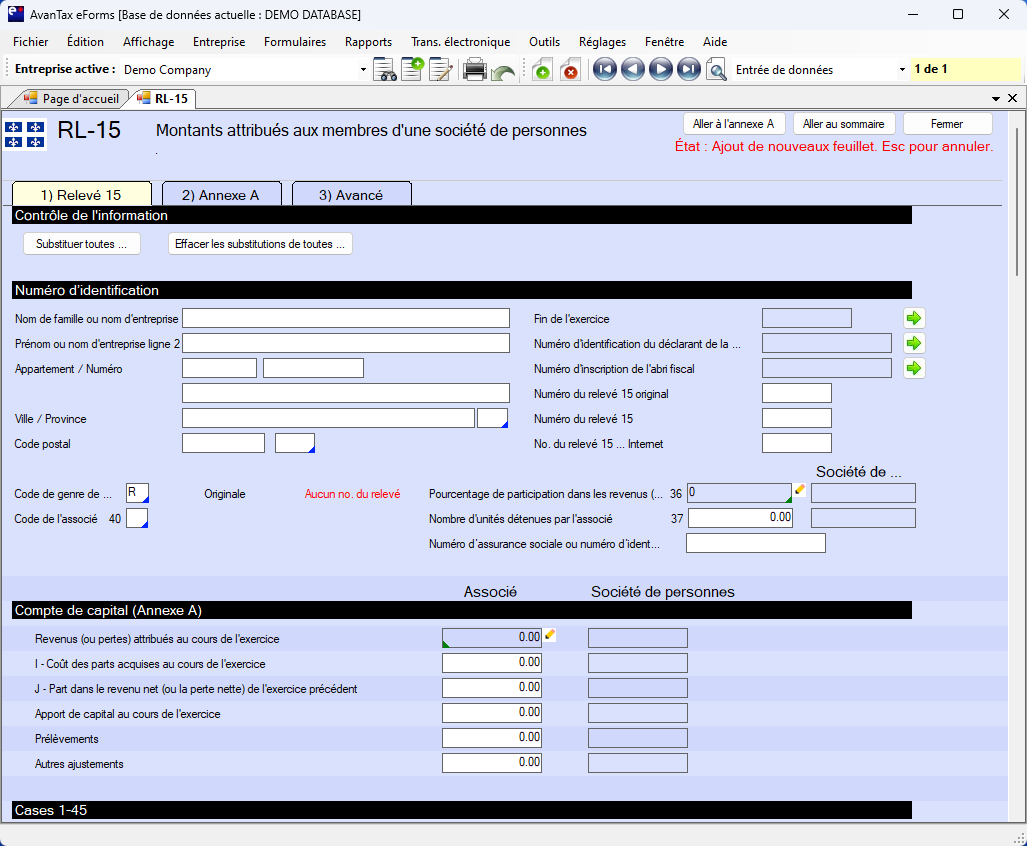Screen dimensions: 1027x846
Task: Click the green undo arrow icon
Action: pos(503,71)
